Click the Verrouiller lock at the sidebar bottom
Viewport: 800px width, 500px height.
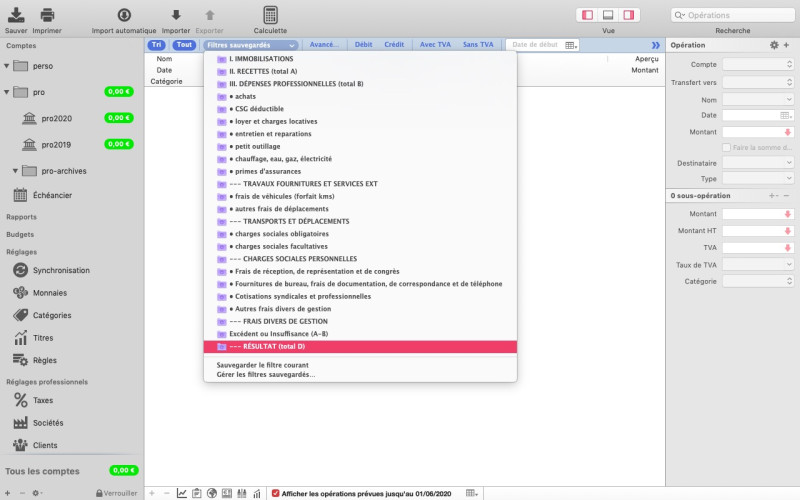[x=116, y=493]
